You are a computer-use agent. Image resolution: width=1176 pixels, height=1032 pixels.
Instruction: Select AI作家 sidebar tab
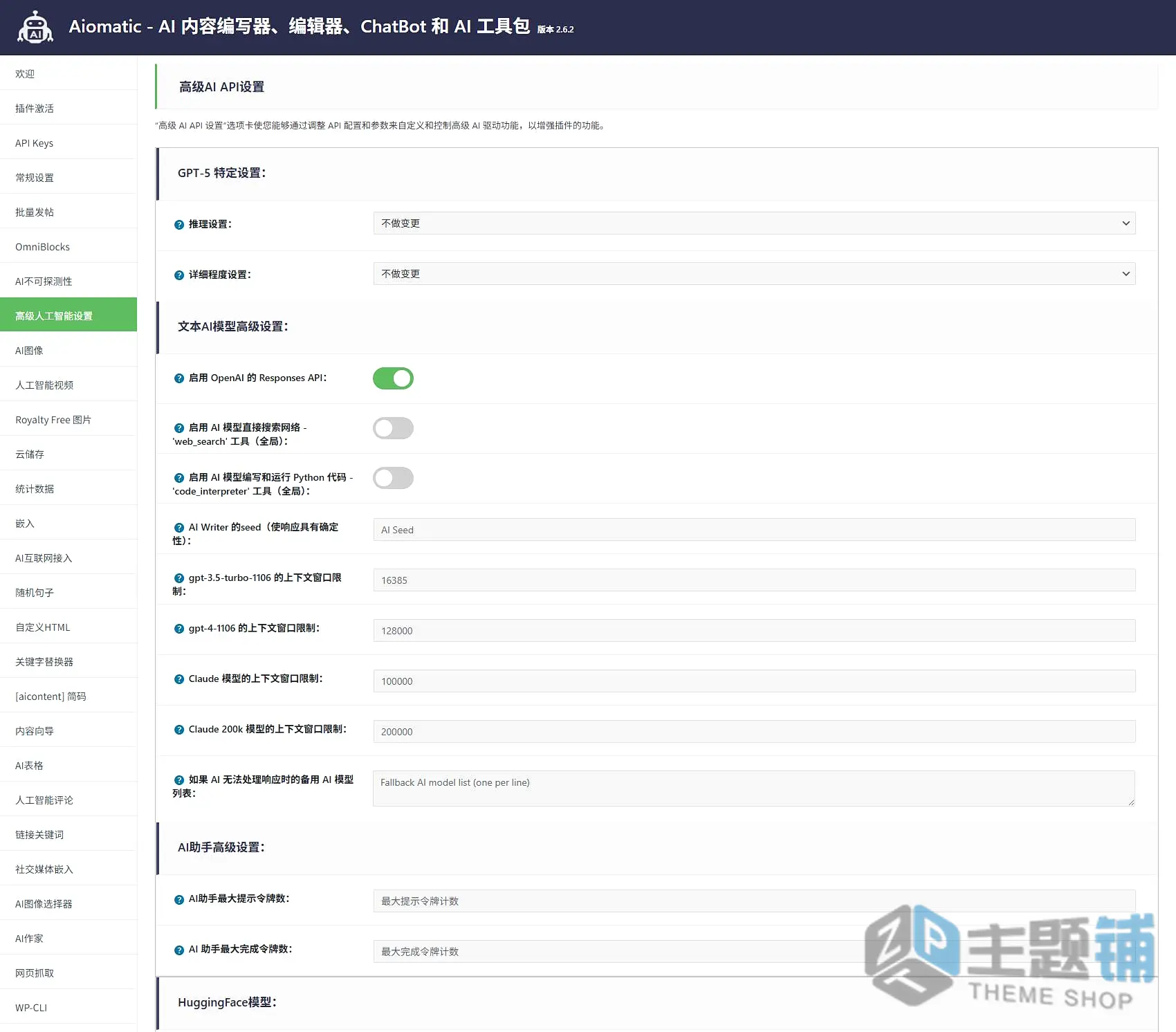pos(68,938)
